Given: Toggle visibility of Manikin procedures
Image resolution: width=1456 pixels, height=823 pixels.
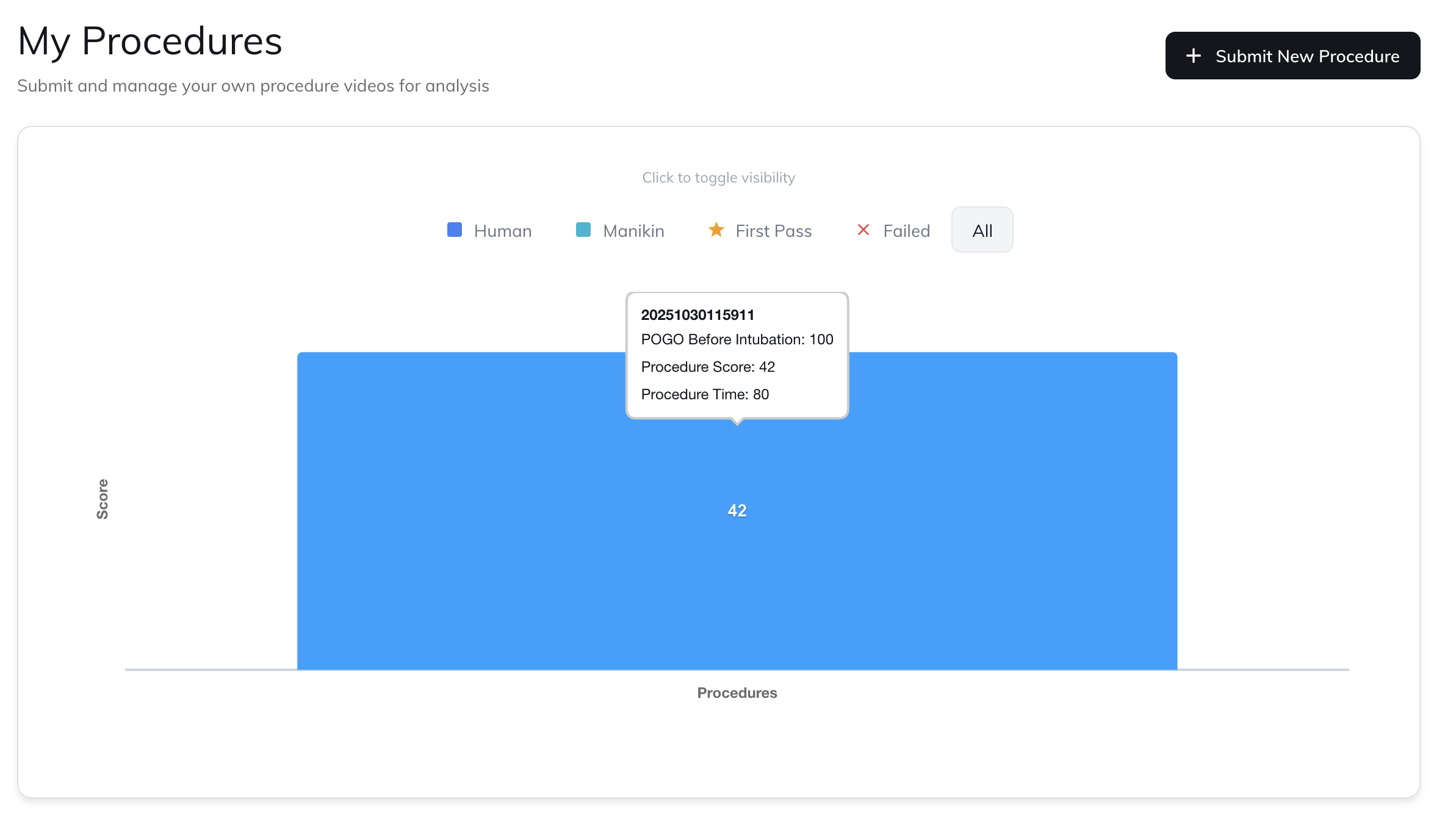Looking at the screenshot, I should [633, 231].
